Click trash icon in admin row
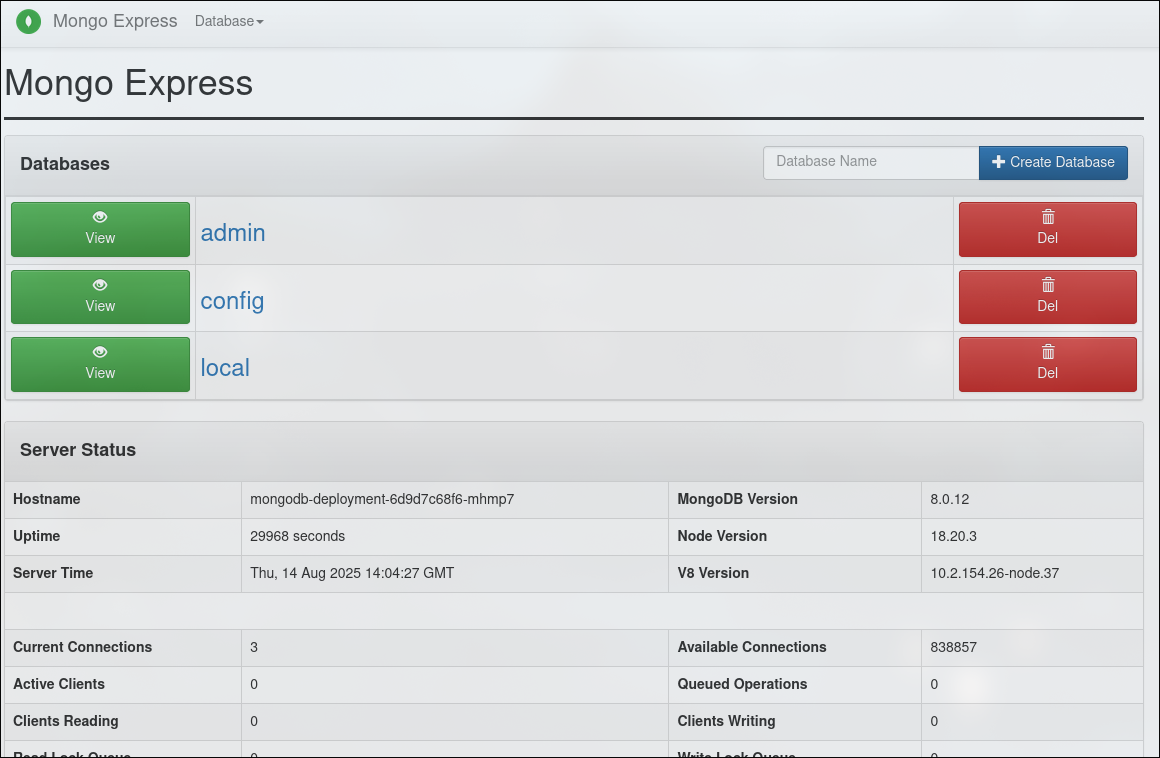Screen dimensions: 1160x758 pyautogui.click(x=1048, y=217)
